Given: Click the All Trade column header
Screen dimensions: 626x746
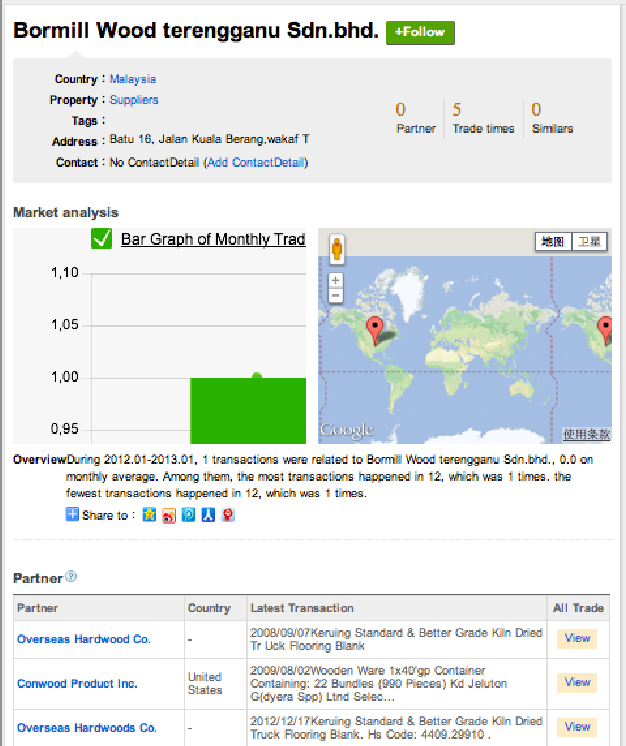Looking at the screenshot, I should 578,608.
